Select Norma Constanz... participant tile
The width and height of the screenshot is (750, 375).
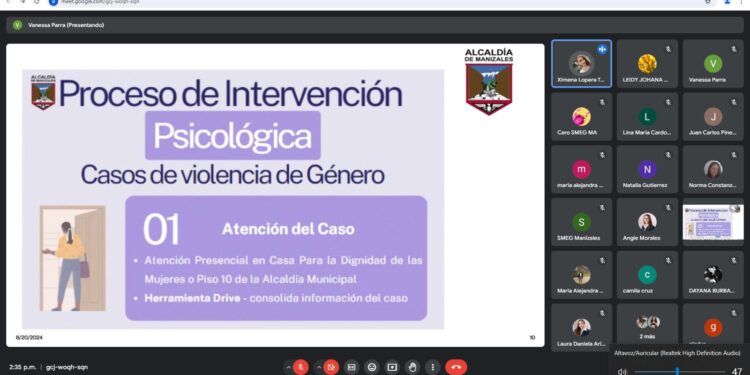click(713, 169)
